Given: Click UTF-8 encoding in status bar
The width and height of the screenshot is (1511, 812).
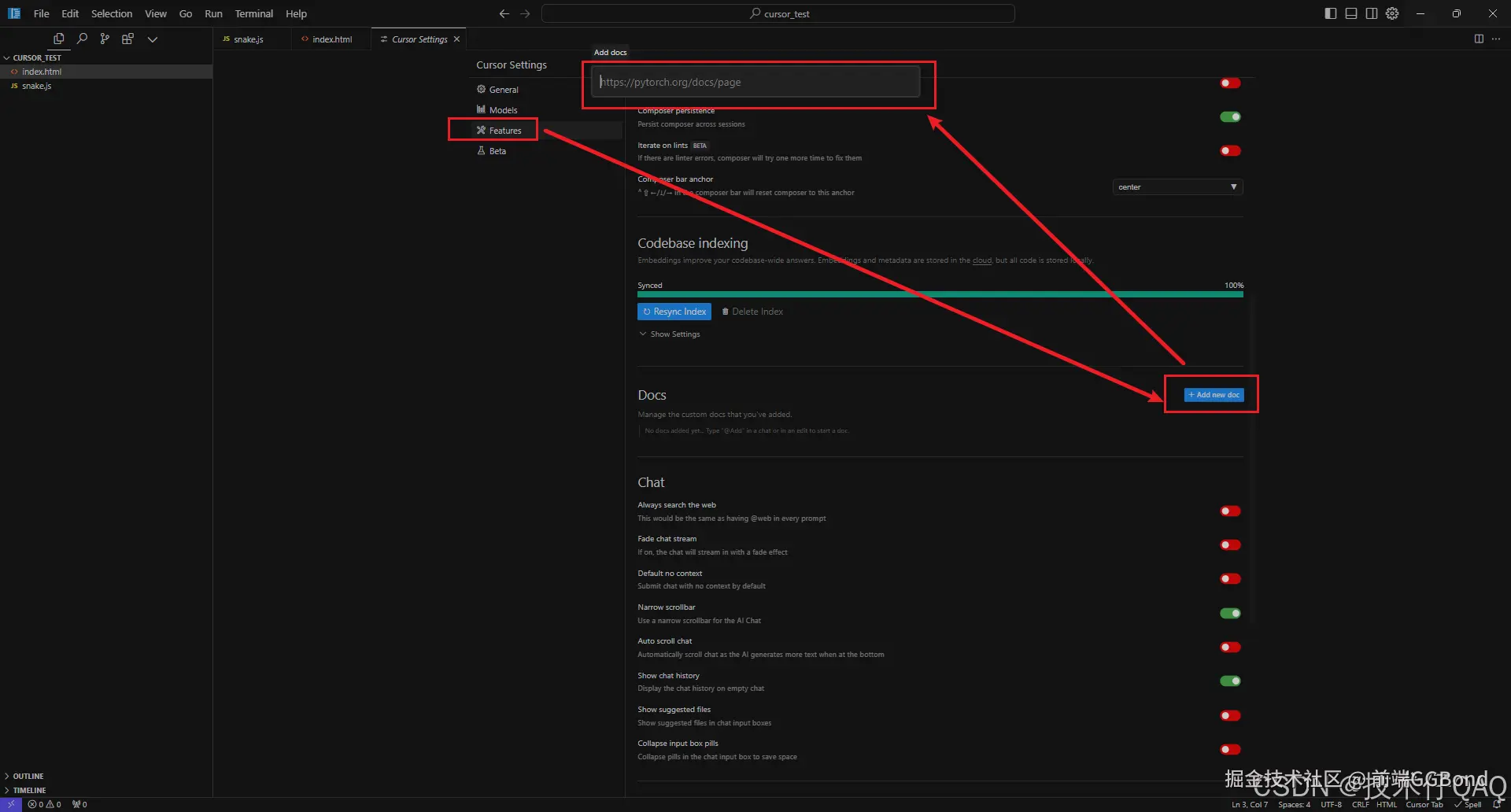Looking at the screenshot, I should (1332, 804).
